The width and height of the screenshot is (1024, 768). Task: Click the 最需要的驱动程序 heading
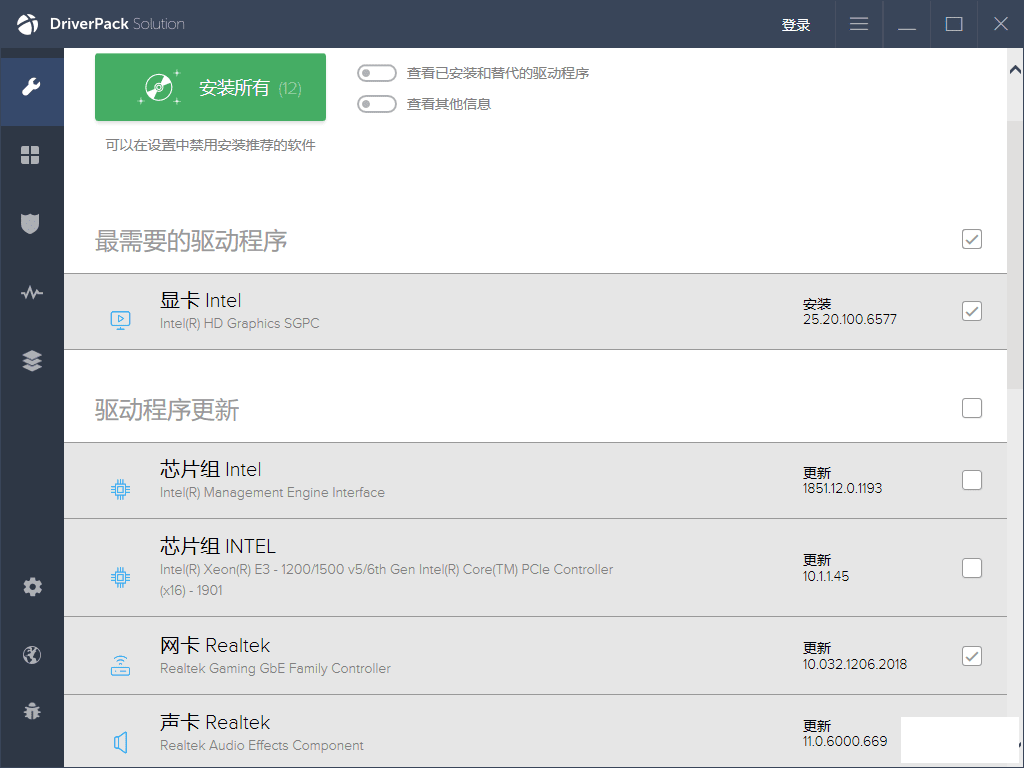pos(191,241)
